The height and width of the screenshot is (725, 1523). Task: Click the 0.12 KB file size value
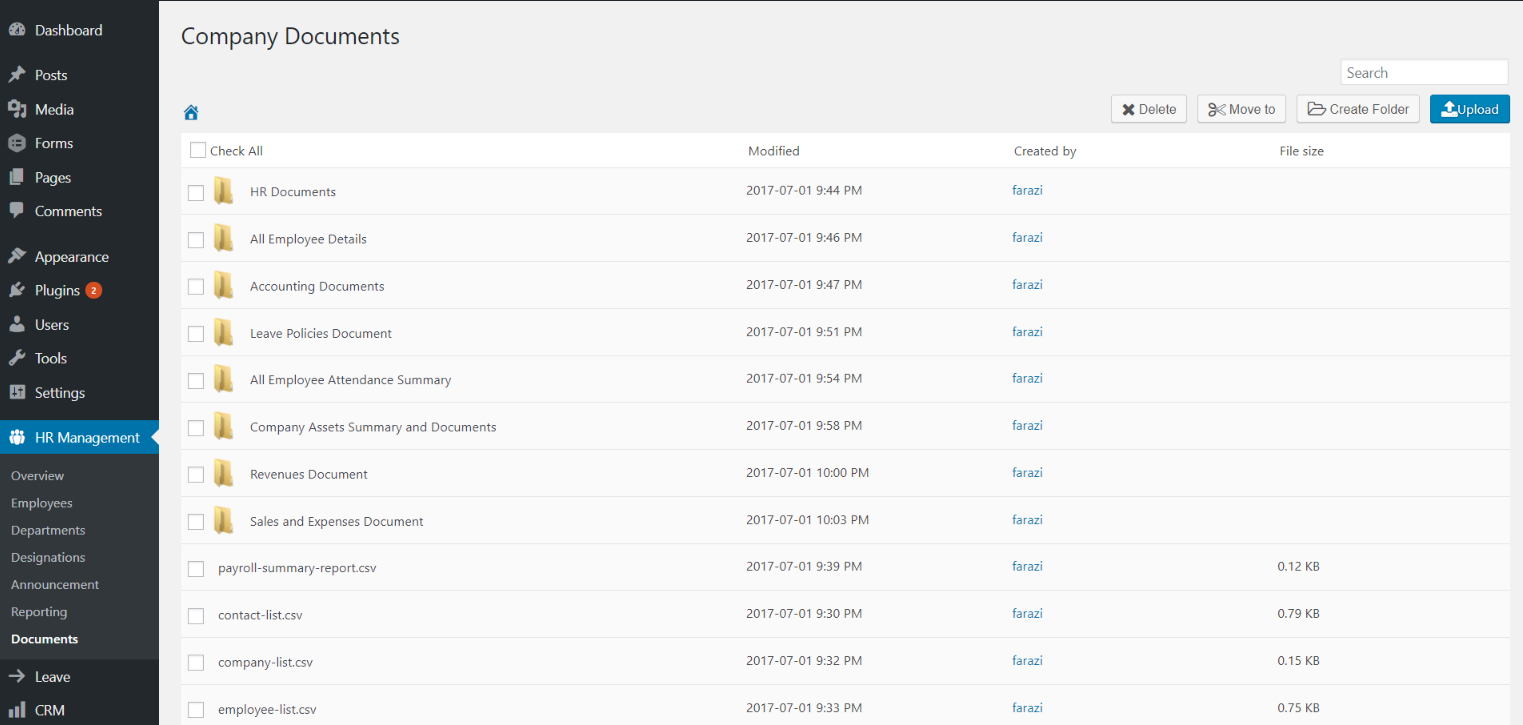coord(1298,566)
